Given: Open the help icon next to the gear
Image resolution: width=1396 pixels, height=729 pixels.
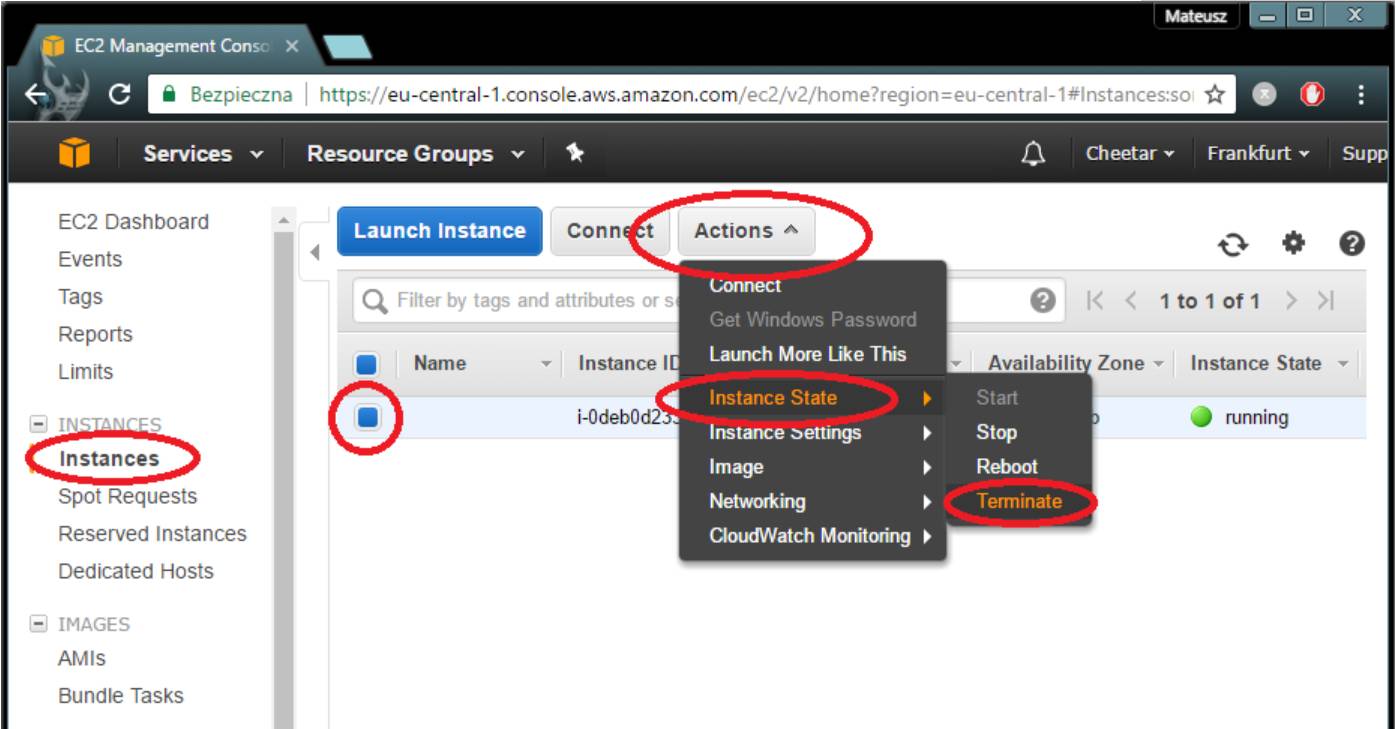Looking at the screenshot, I should (1352, 243).
